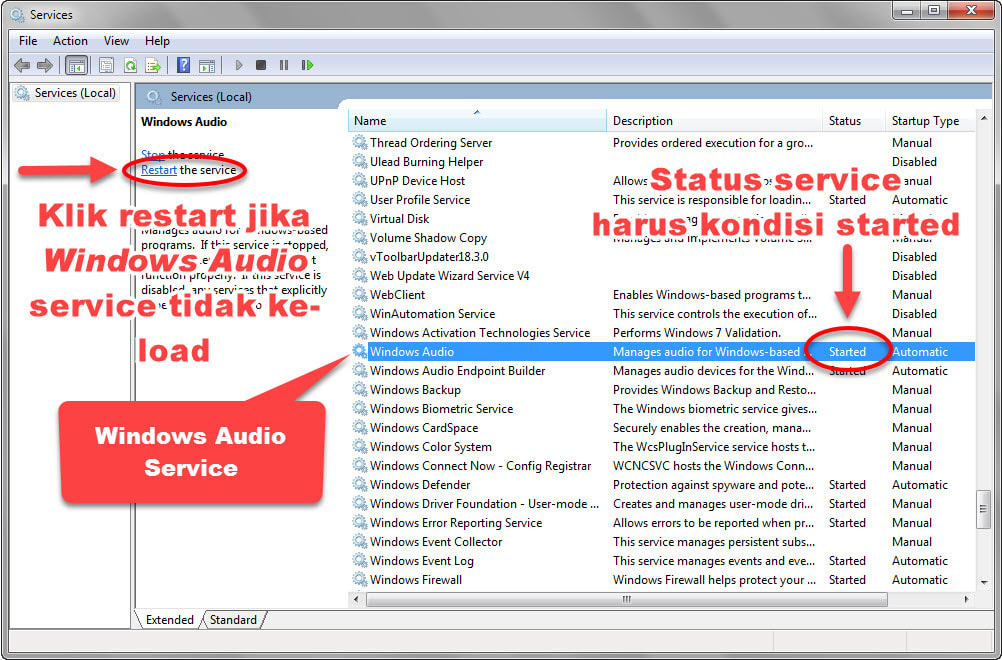Sort by the Status column header

(854, 121)
